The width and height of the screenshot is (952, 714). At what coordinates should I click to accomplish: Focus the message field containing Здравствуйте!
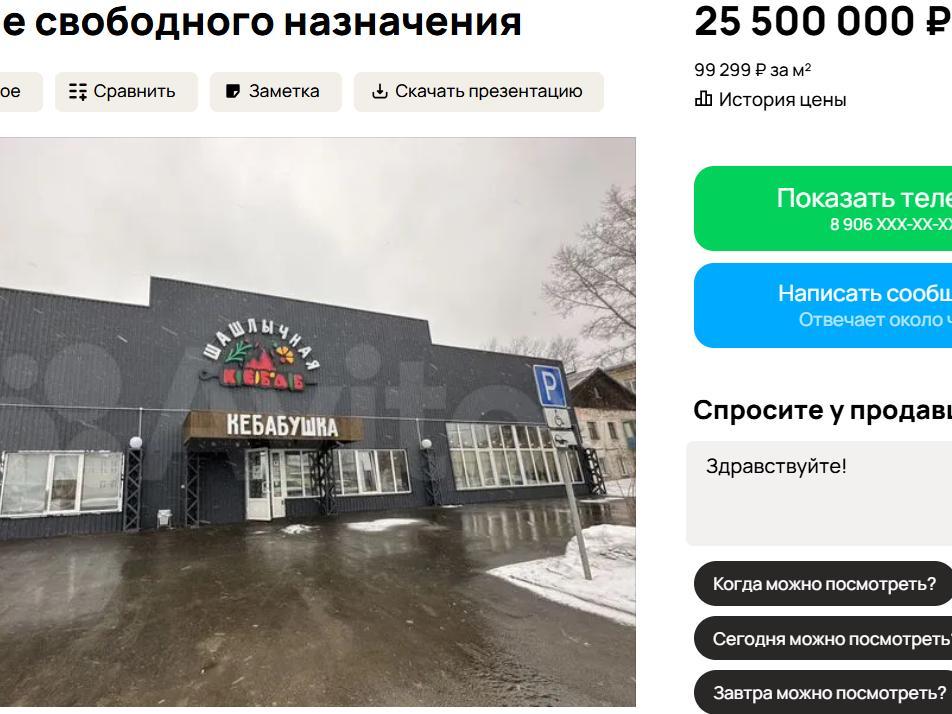coord(819,493)
